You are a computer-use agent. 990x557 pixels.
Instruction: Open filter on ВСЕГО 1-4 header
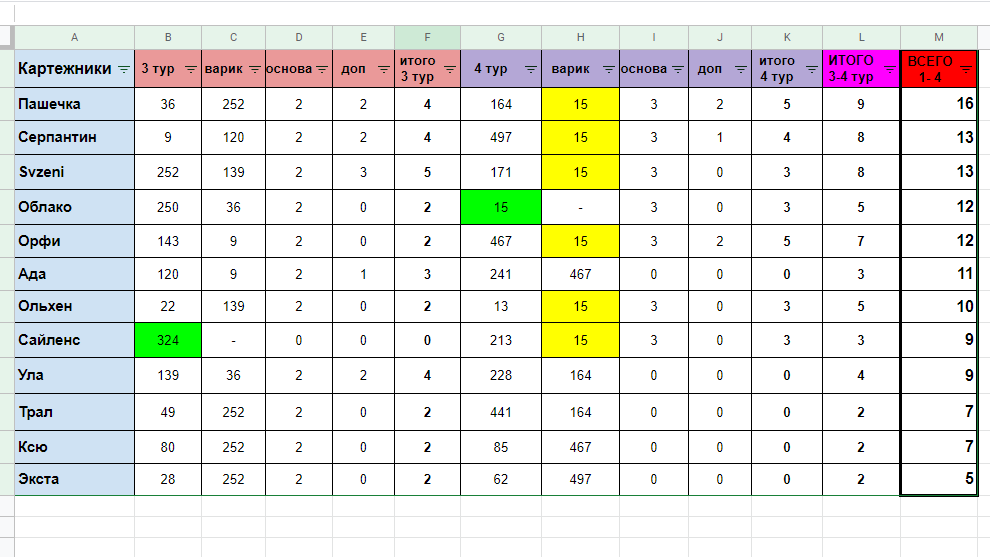click(x=966, y=69)
